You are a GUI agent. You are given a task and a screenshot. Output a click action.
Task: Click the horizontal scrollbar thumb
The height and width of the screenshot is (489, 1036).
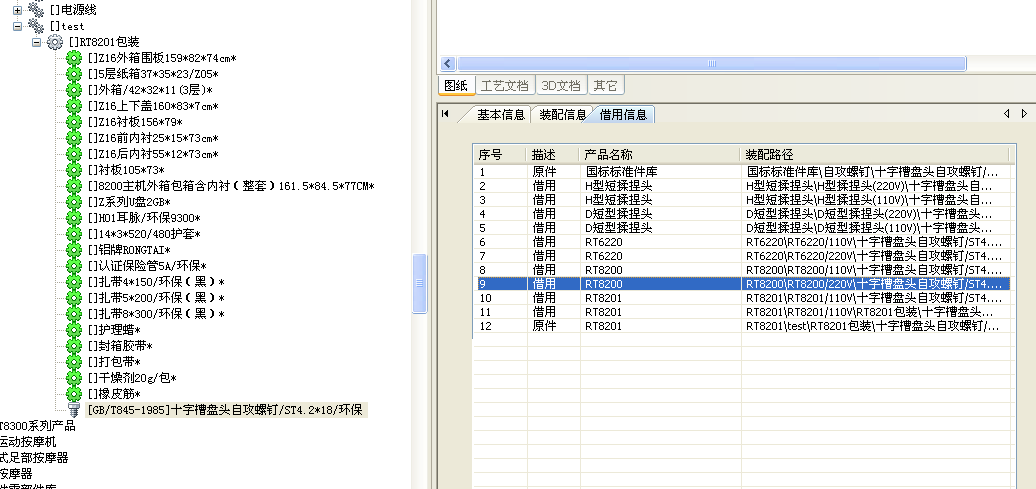(x=712, y=63)
